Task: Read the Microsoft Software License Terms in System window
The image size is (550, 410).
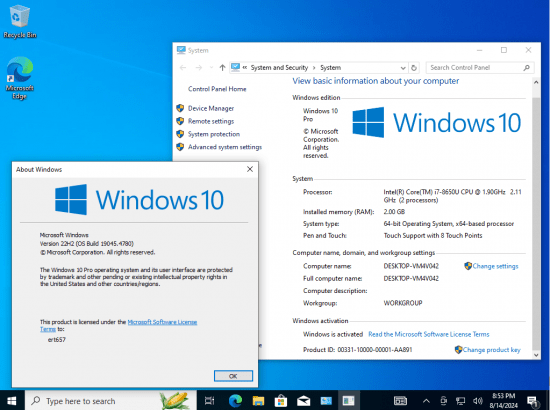Action: 429,334
